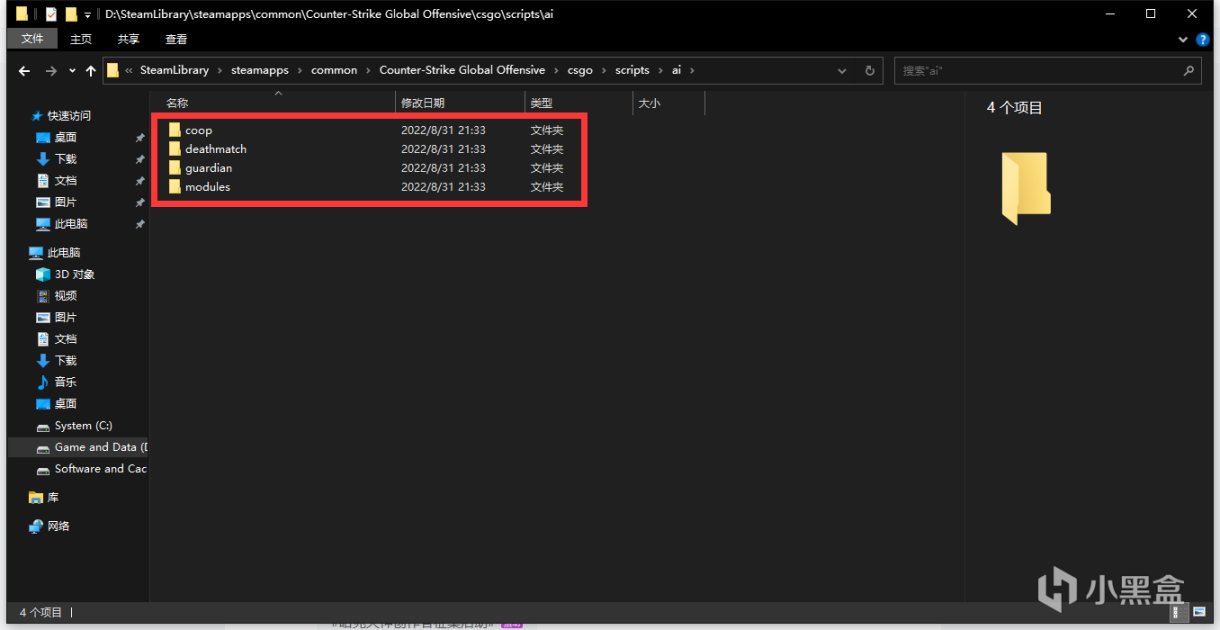
Task: Sort by the 类型 column header
Action: [x=541, y=103]
